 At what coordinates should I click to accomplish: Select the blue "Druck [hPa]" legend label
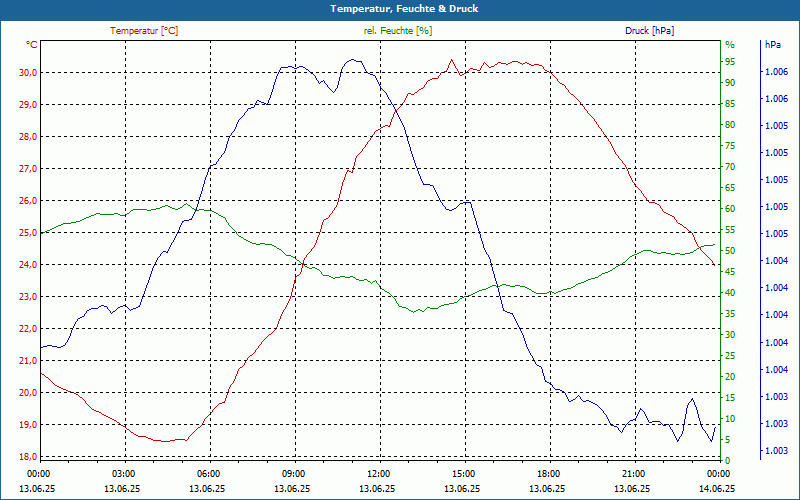(x=649, y=31)
